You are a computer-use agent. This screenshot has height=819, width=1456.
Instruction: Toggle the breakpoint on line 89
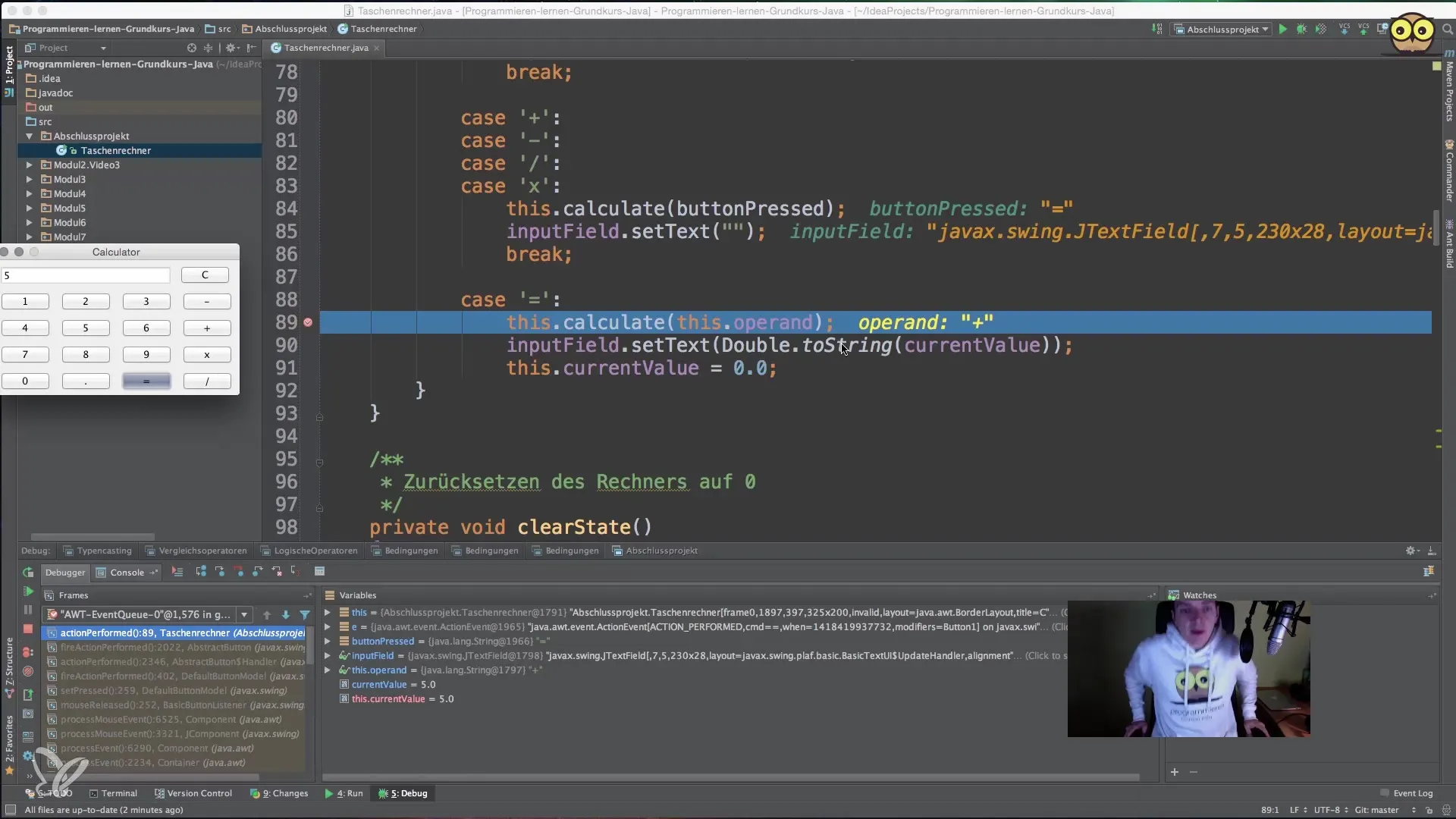[x=308, y=322]
